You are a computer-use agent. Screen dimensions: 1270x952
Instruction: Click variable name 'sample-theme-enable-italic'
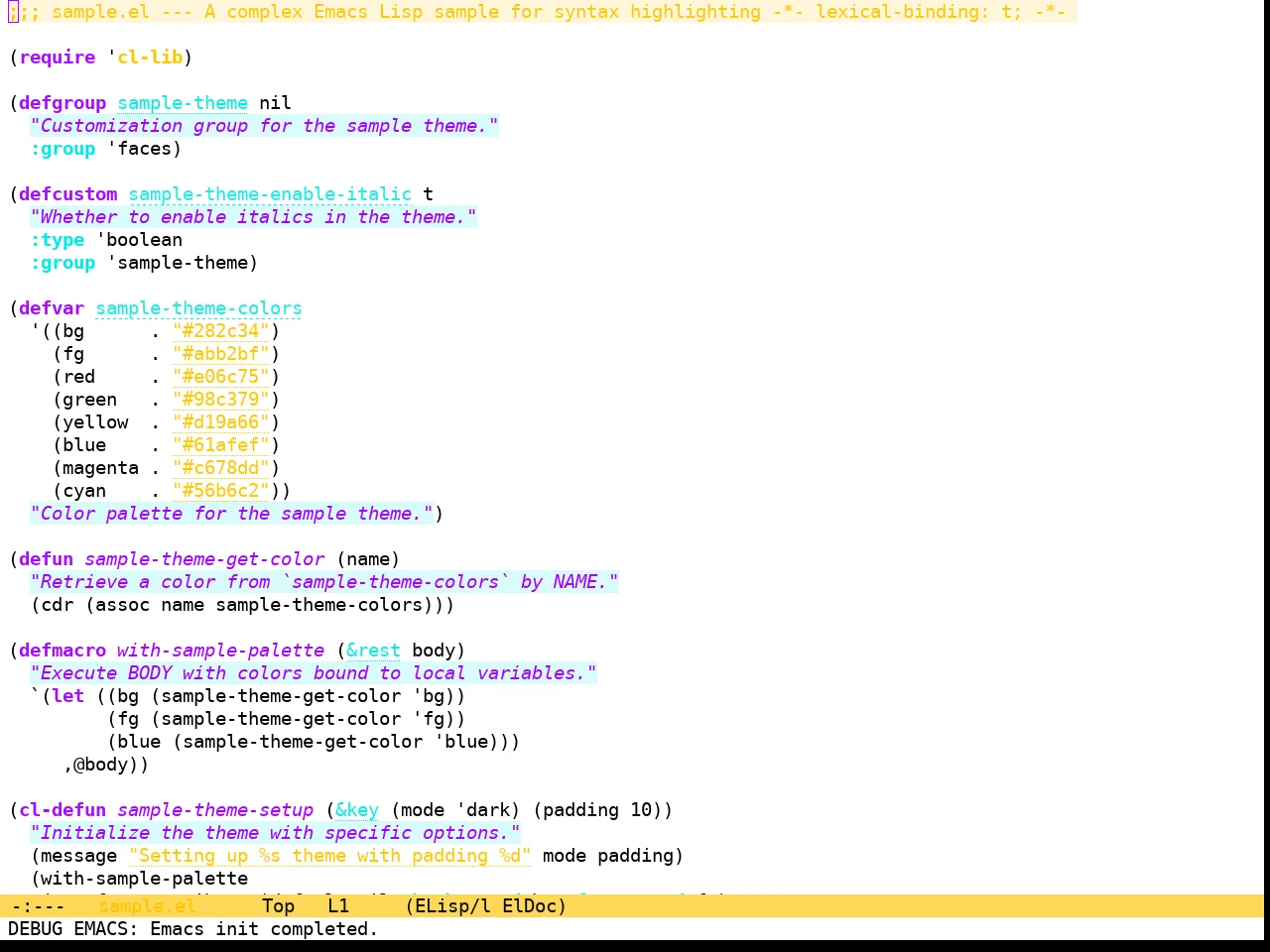click(x=270, y=194)
